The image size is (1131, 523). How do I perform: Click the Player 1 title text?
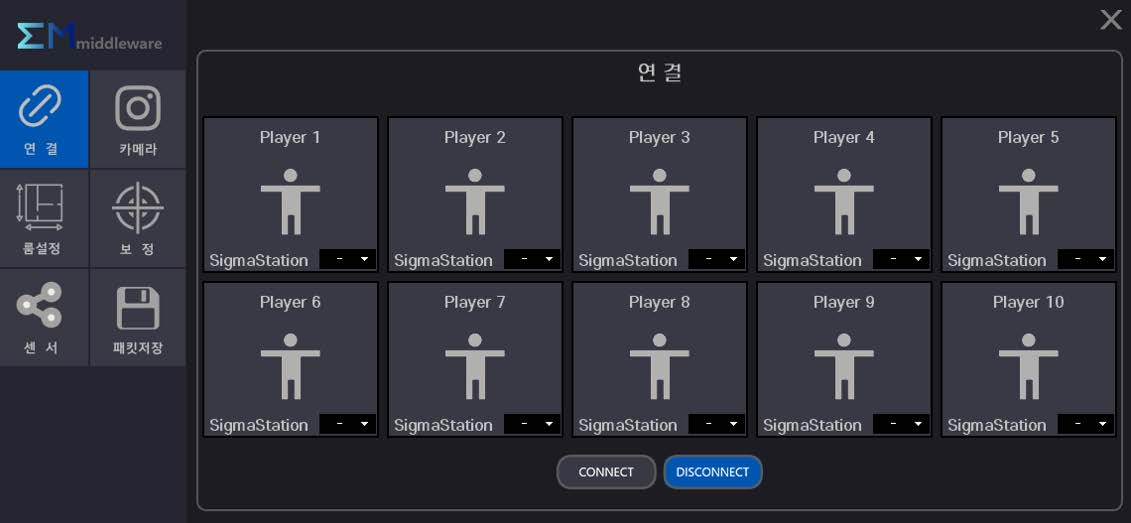[290, 137]
